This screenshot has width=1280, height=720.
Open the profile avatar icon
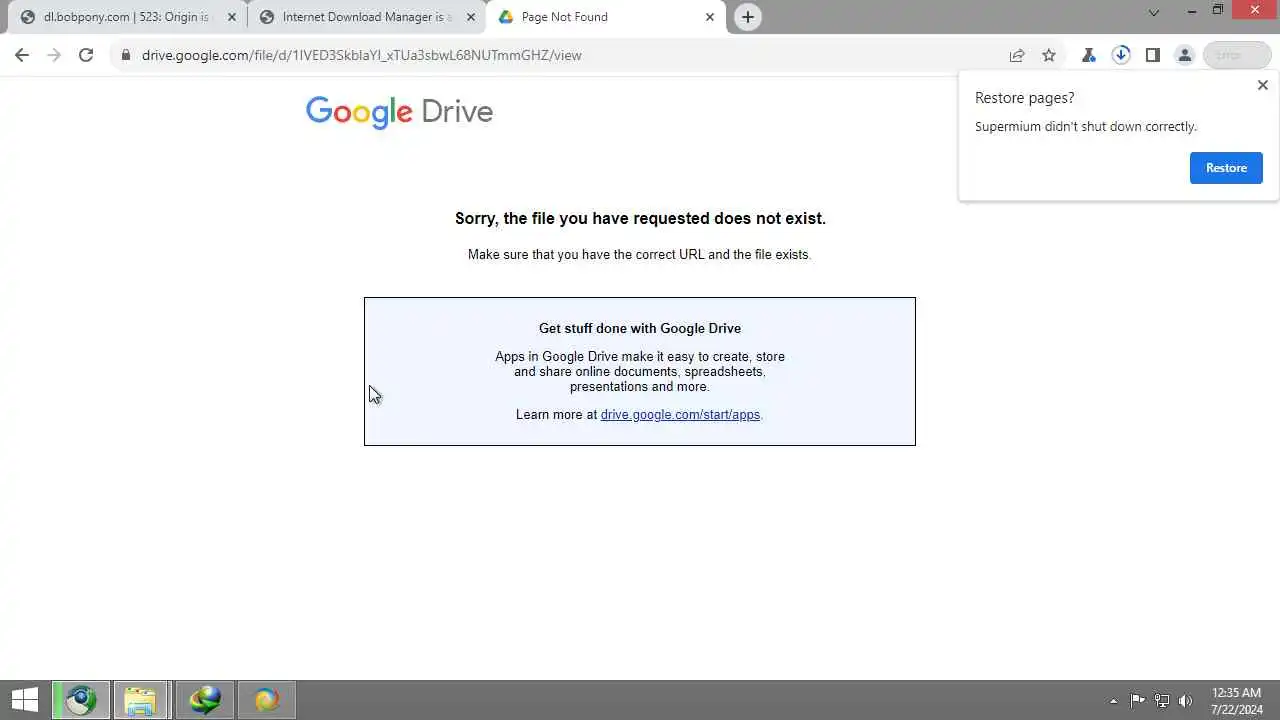point(1185,55)
